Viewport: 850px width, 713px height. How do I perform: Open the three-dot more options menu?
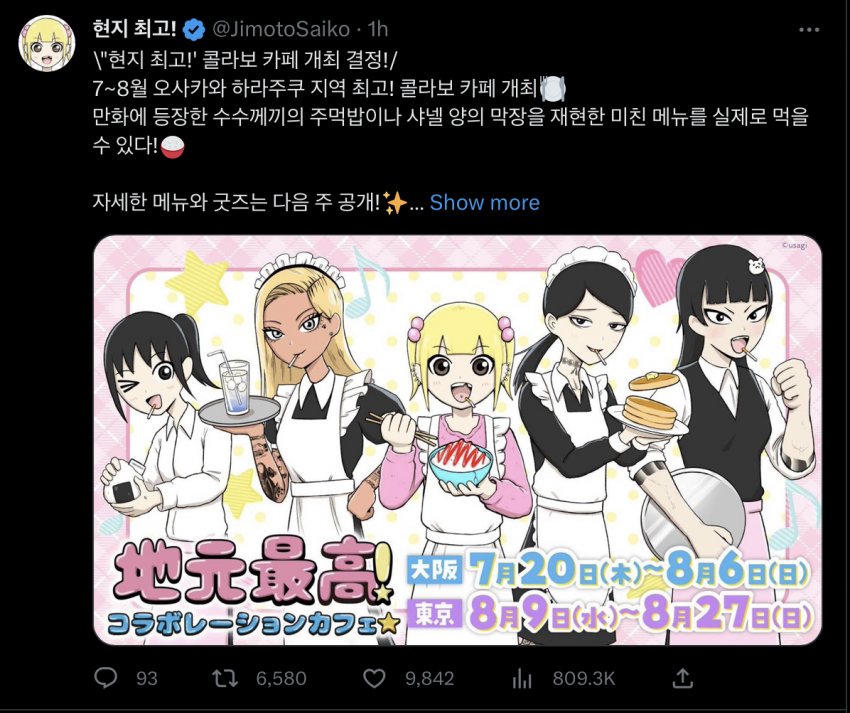pyautogui.click(x=809, y=29)
